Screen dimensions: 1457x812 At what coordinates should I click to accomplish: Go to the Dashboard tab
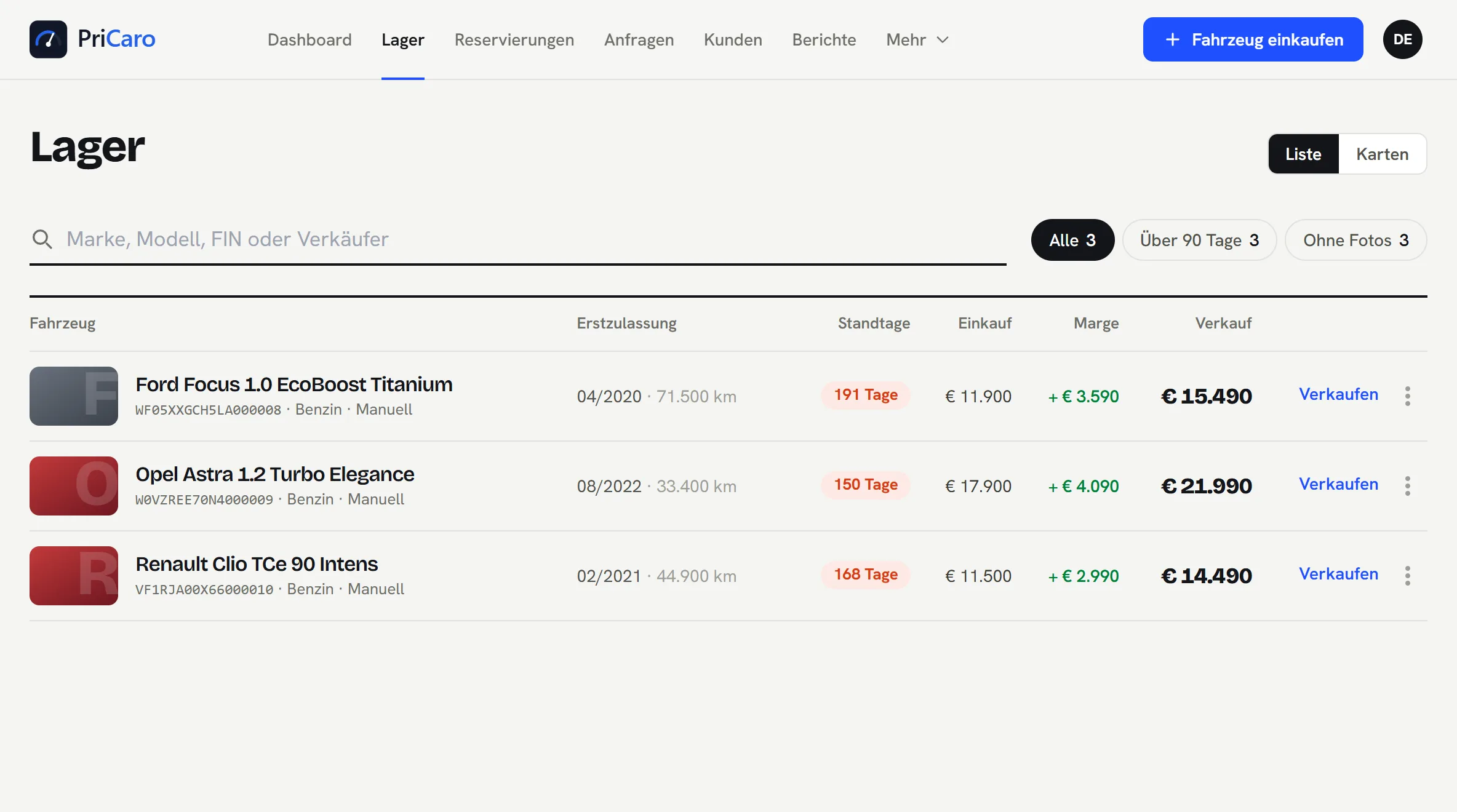[309, 39]
